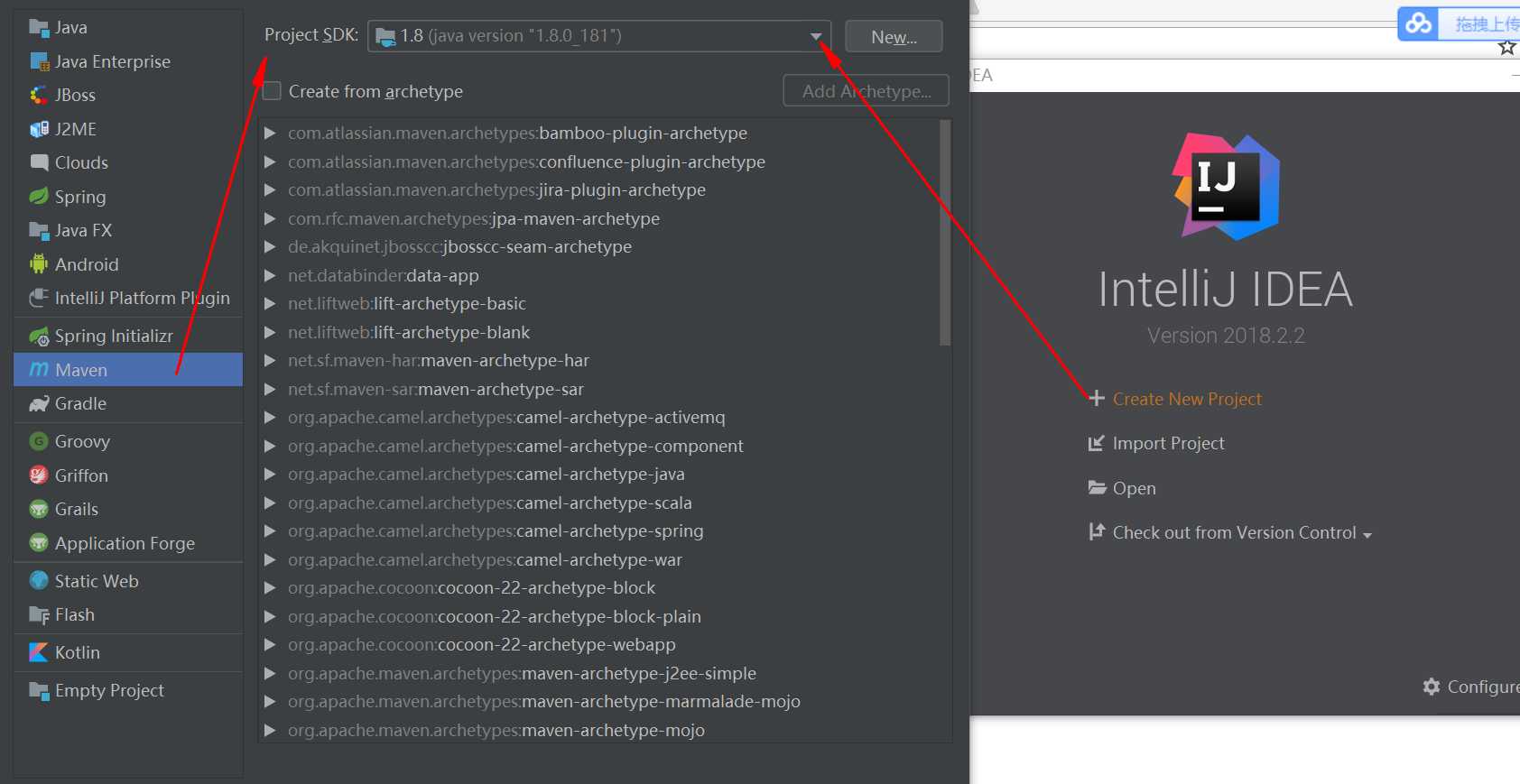The image size is (1520, 784).
Task: Click the Add Archetype... button
Action: [866, 91]
